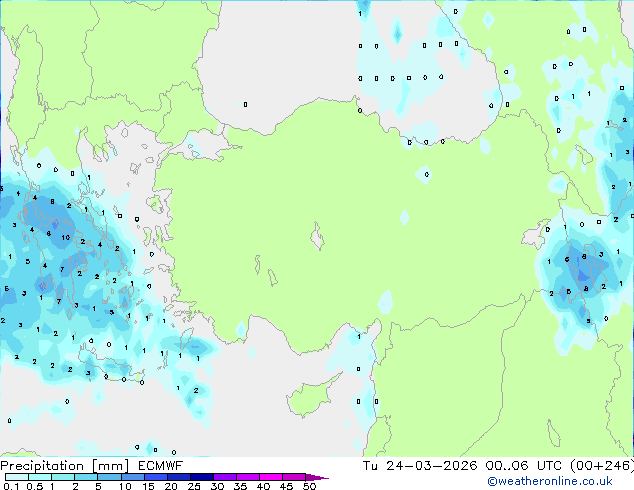Pick the 10–15 mm legend color box
The image size is (634, 490).
pos(133,477)
